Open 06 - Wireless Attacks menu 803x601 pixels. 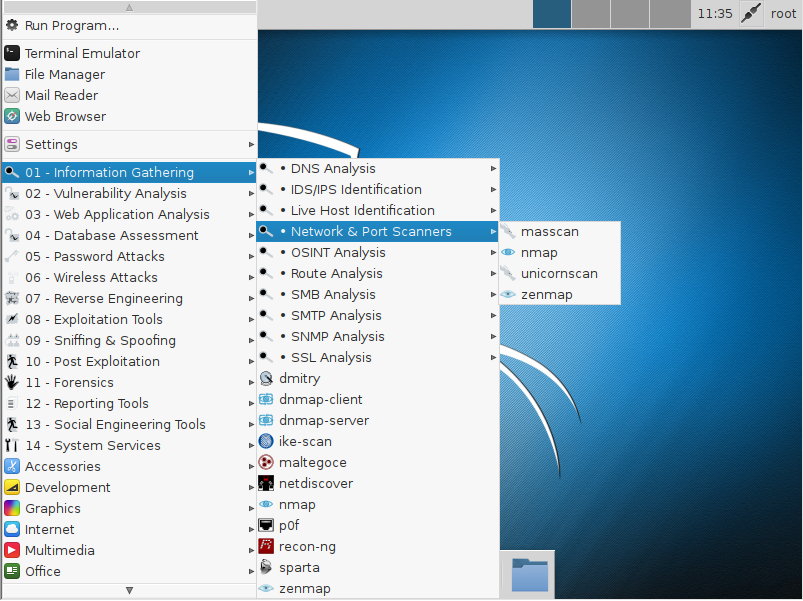click(x=129, y=277)
